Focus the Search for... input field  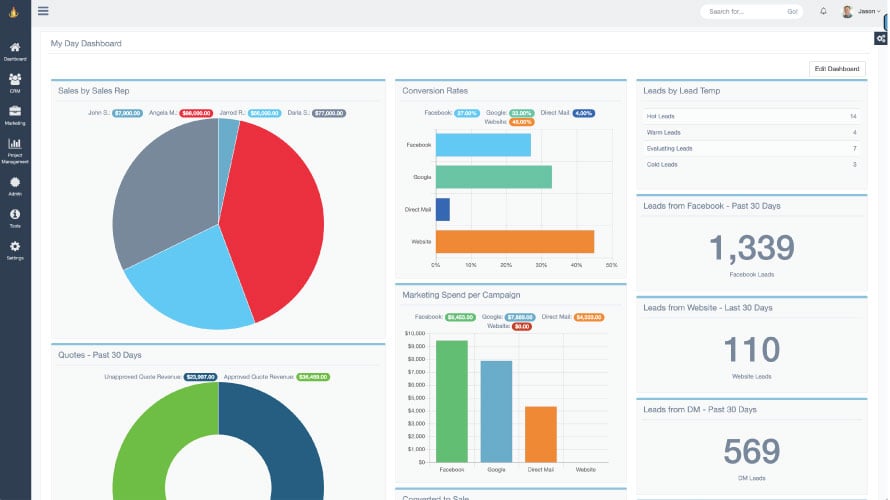click(x=744, y=11)
